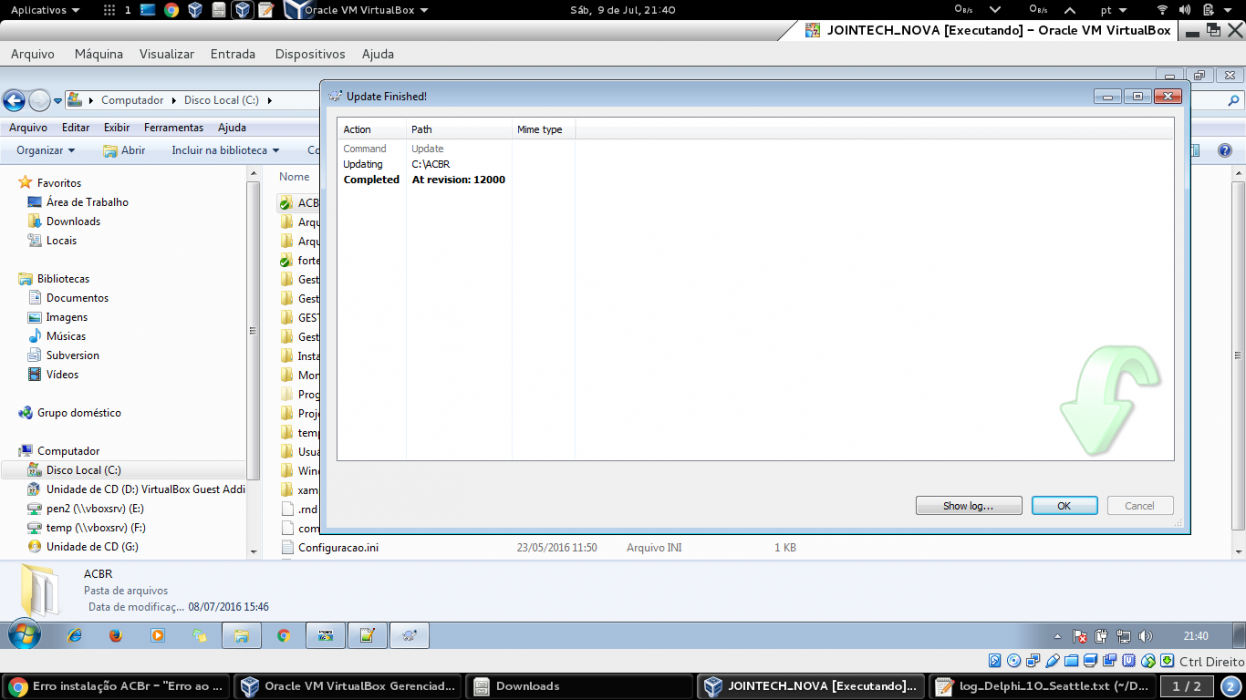Open Windows Explorer taskbar button
This screenshot has width=1246, height=700.
pyautogui.click(x=241, y=635)
